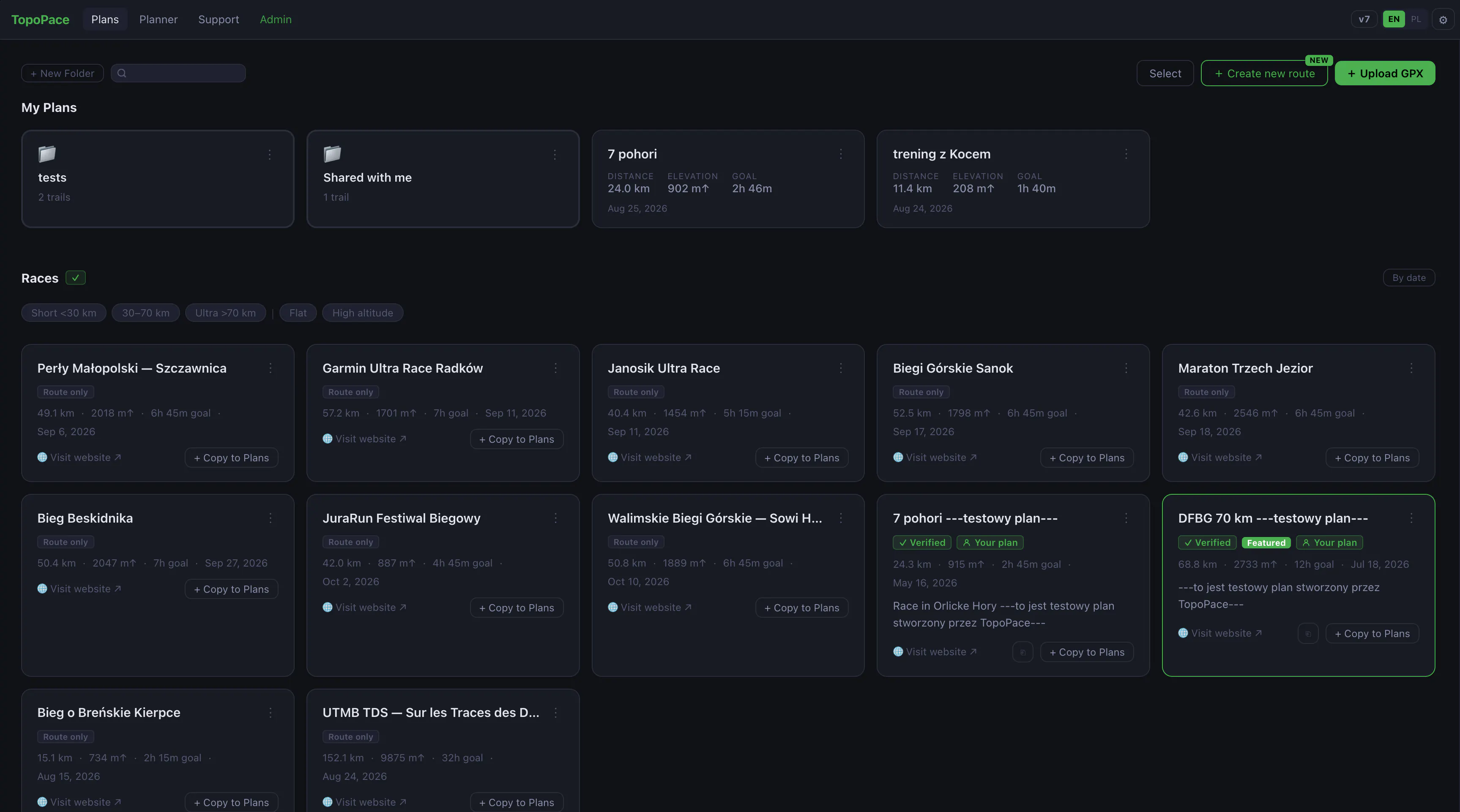Click Create new route button
Screen dimensions: 1460x812
1264,73
